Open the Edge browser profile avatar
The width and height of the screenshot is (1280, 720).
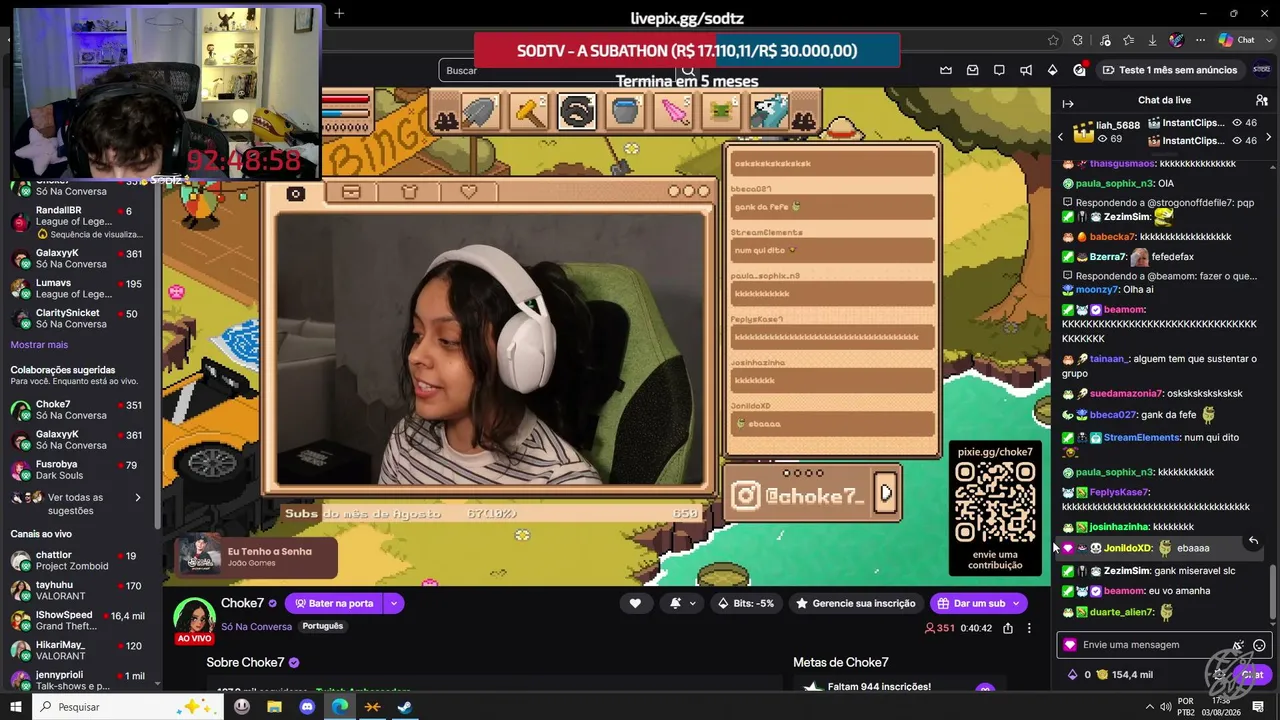[1177, 40]
